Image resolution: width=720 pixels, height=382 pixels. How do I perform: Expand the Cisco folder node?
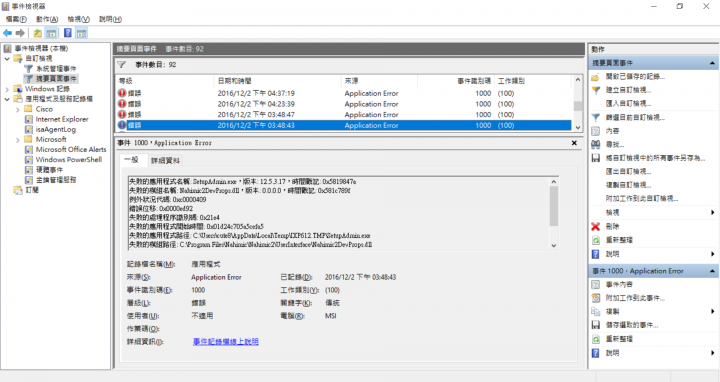click(18, 109)
